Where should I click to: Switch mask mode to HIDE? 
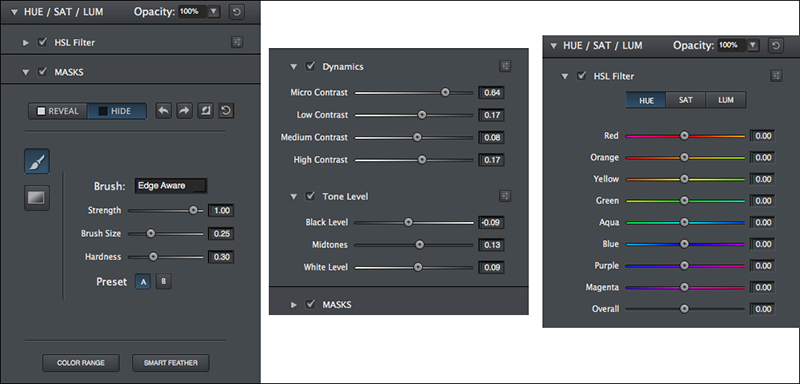(117, 111)
